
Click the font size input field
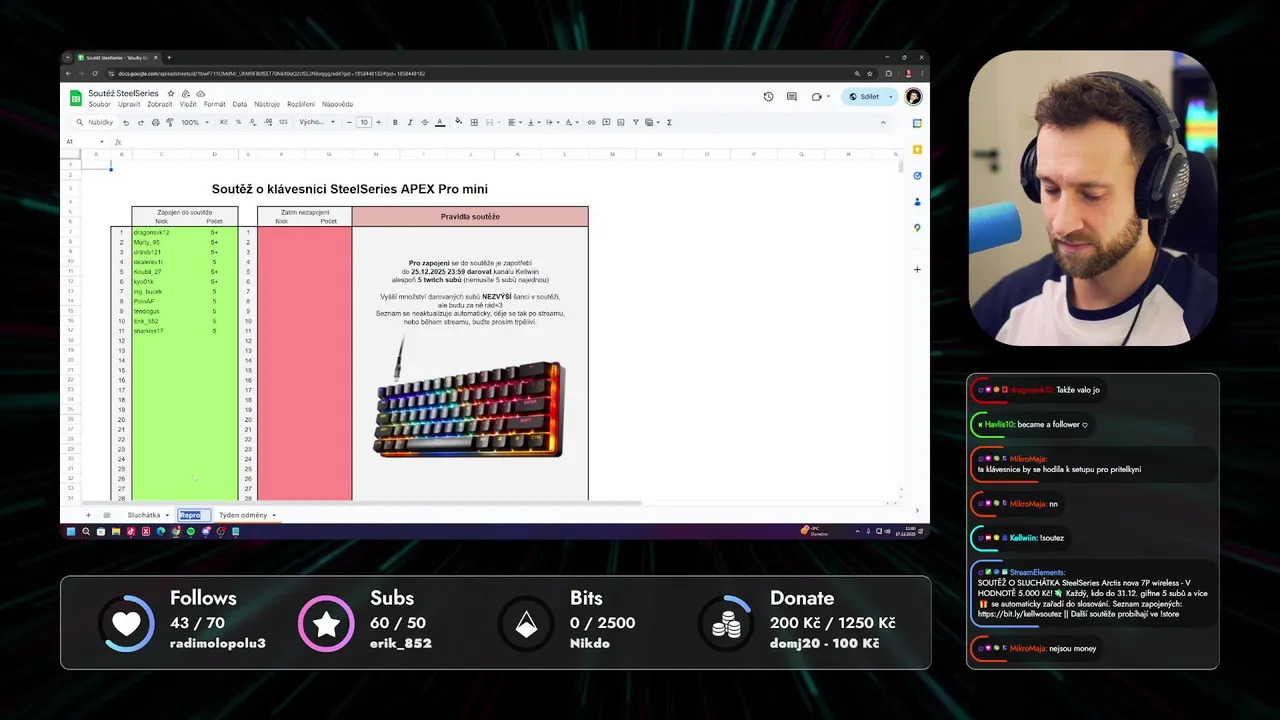tap(364, 122)
